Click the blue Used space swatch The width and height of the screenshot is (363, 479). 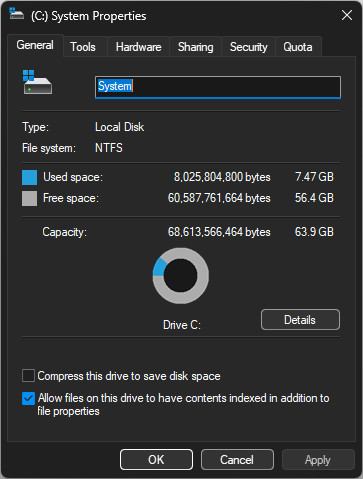point(29,177)
